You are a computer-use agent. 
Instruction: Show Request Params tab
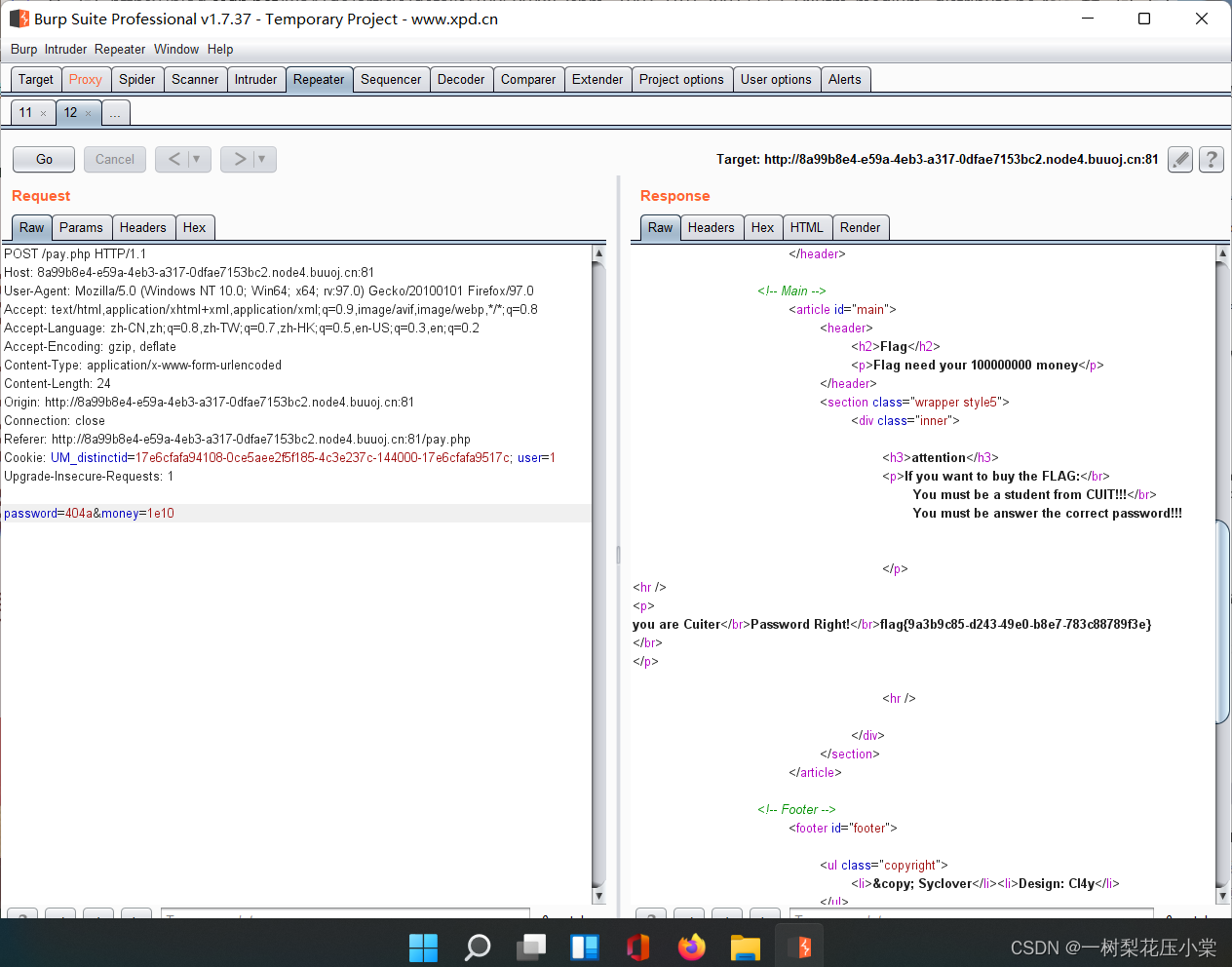tap(81, 228)
